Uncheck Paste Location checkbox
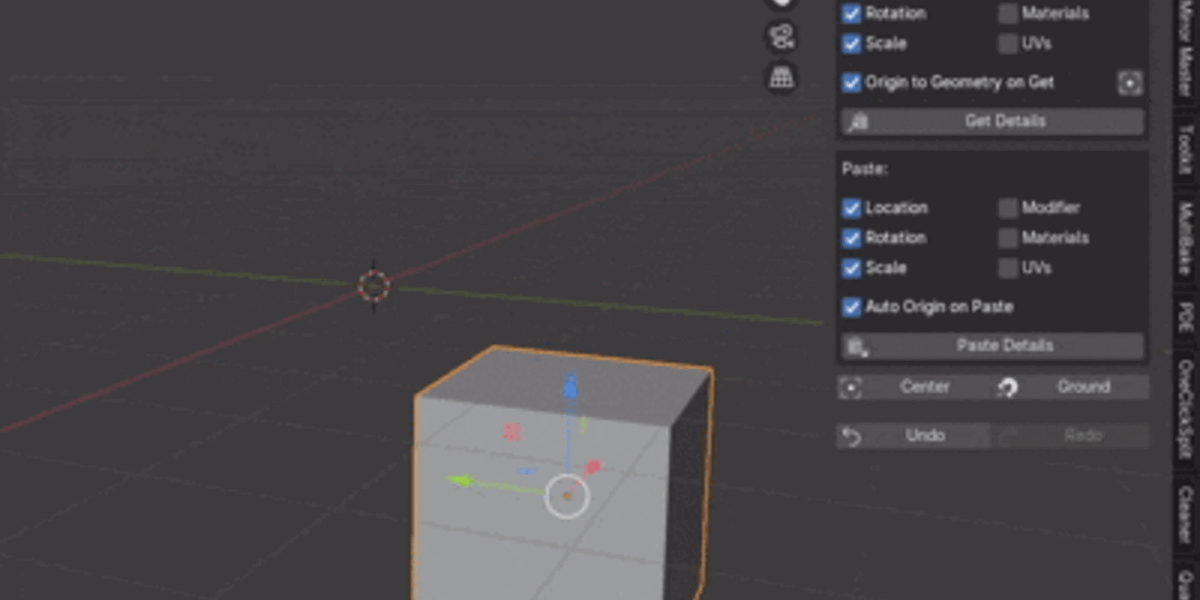 852,208
